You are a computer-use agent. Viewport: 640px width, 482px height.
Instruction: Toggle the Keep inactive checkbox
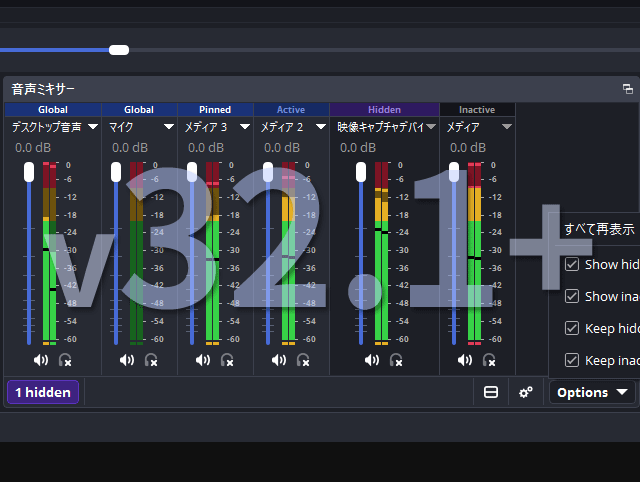(x=572, y=360)
